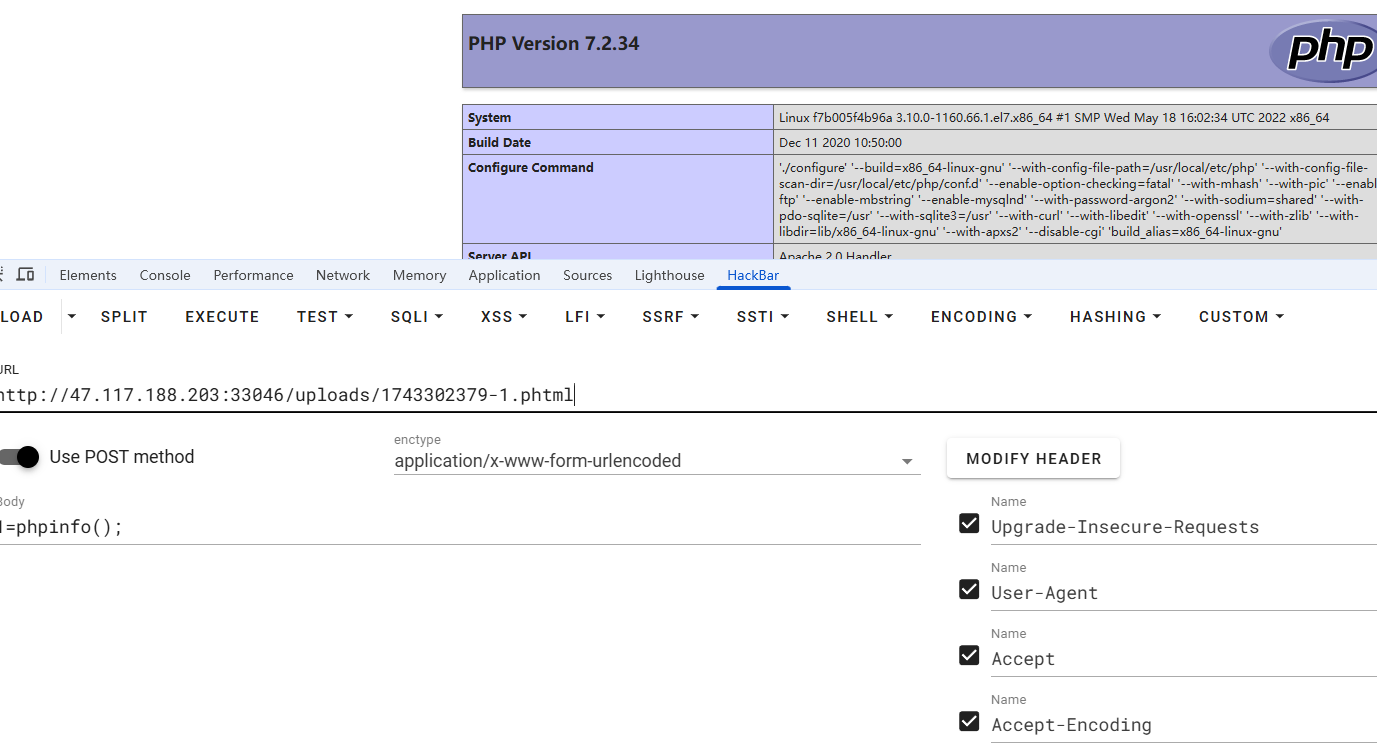Image resolution: width=1377 pixels, height=744 pixels.
Task: Click the SPLIT button
Action: (x=124, y=316)
